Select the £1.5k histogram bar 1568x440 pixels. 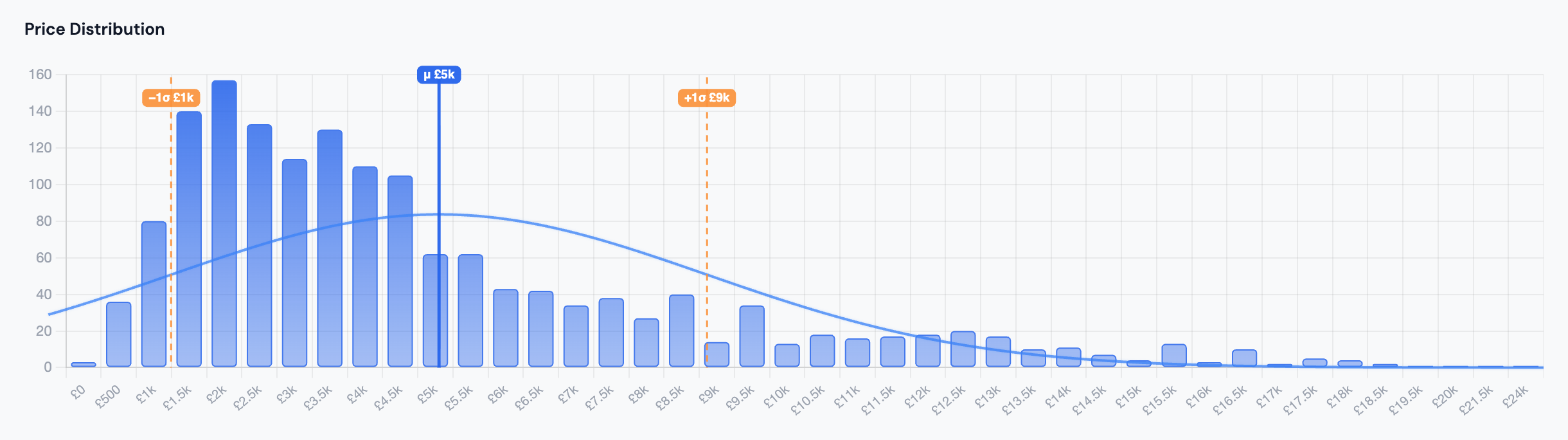189,239
